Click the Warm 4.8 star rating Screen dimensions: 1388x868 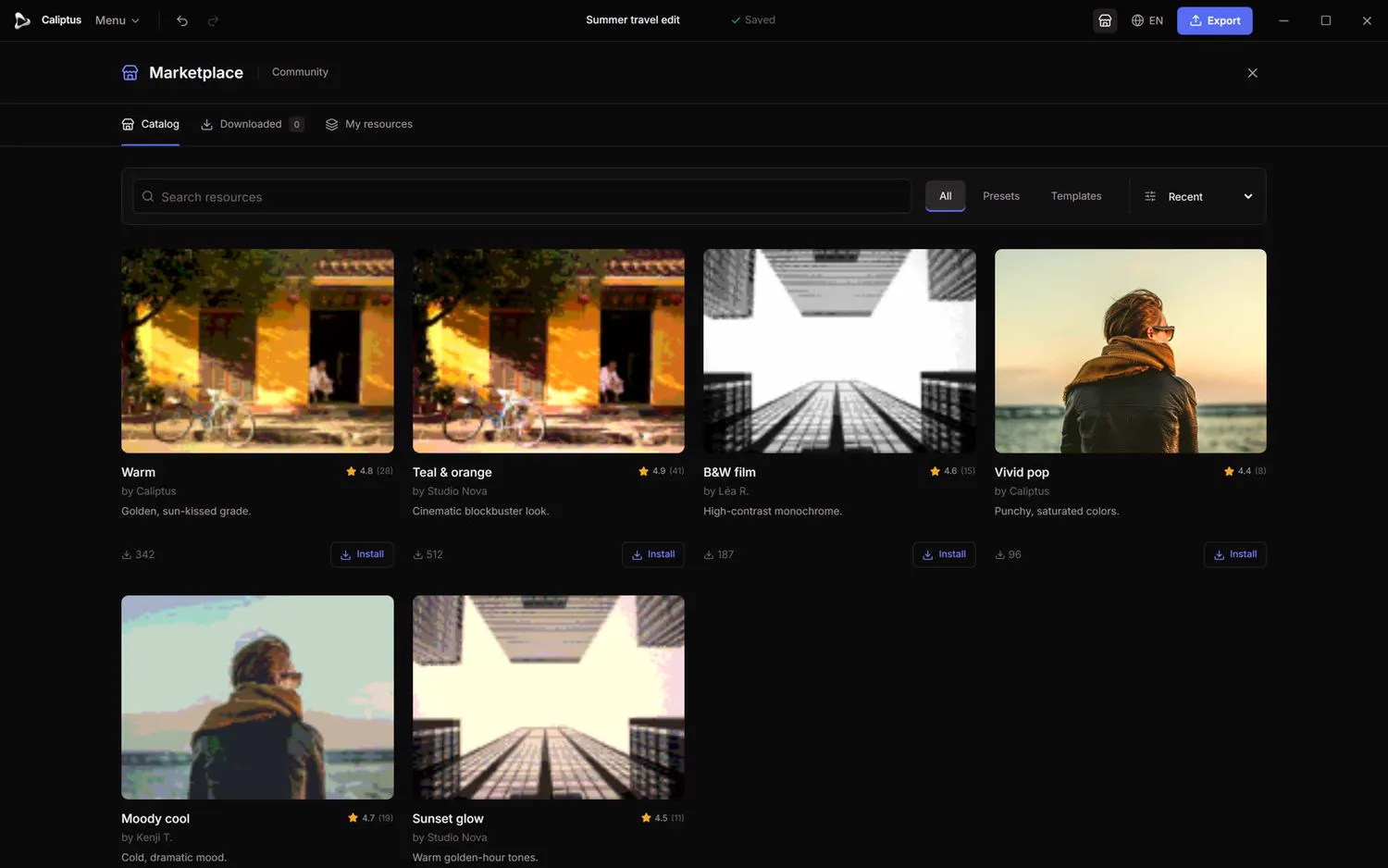click(x=369, y=471)
